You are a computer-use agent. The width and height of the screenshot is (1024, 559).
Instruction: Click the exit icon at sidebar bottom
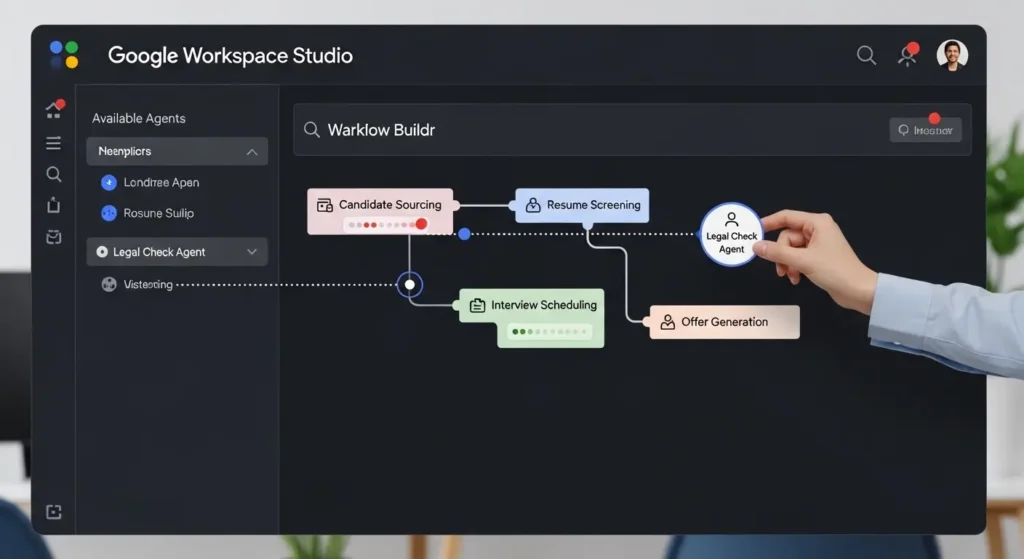pos(54,512)
